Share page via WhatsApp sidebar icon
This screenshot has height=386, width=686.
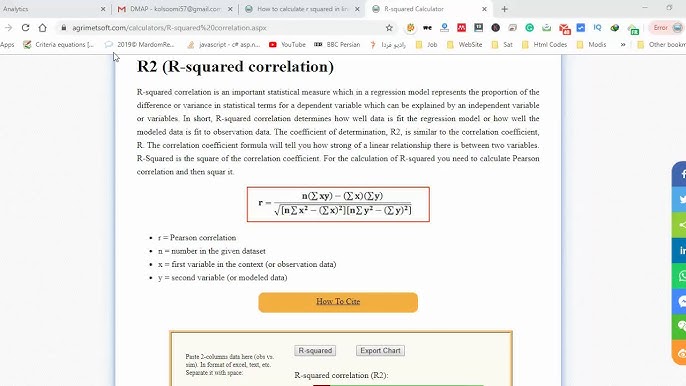point(679,276)
